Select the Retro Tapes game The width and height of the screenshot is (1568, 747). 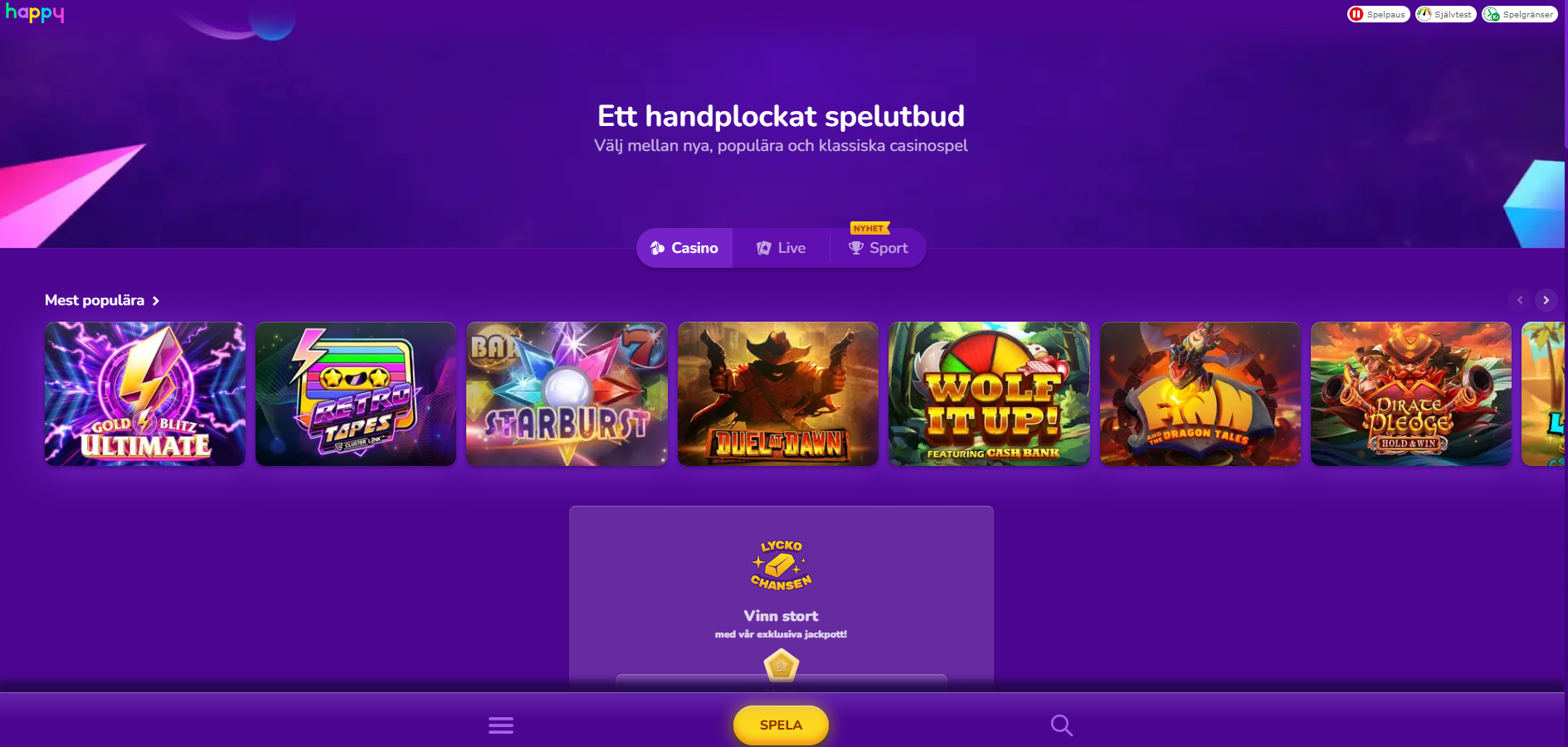tap(356, 394)
